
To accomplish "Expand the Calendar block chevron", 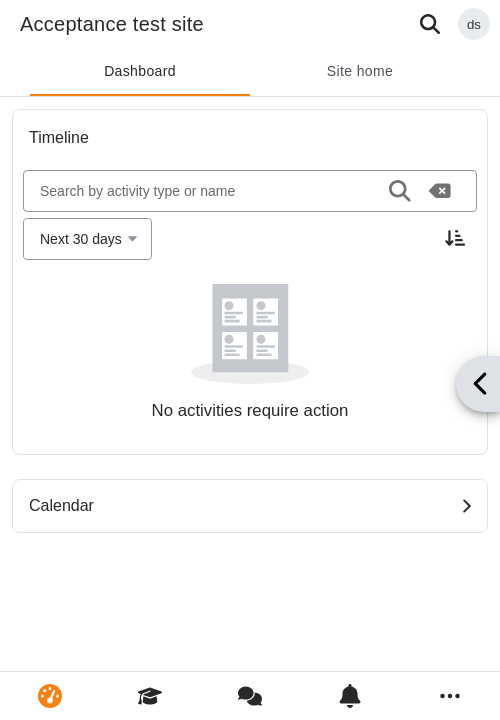I will 466,506.
